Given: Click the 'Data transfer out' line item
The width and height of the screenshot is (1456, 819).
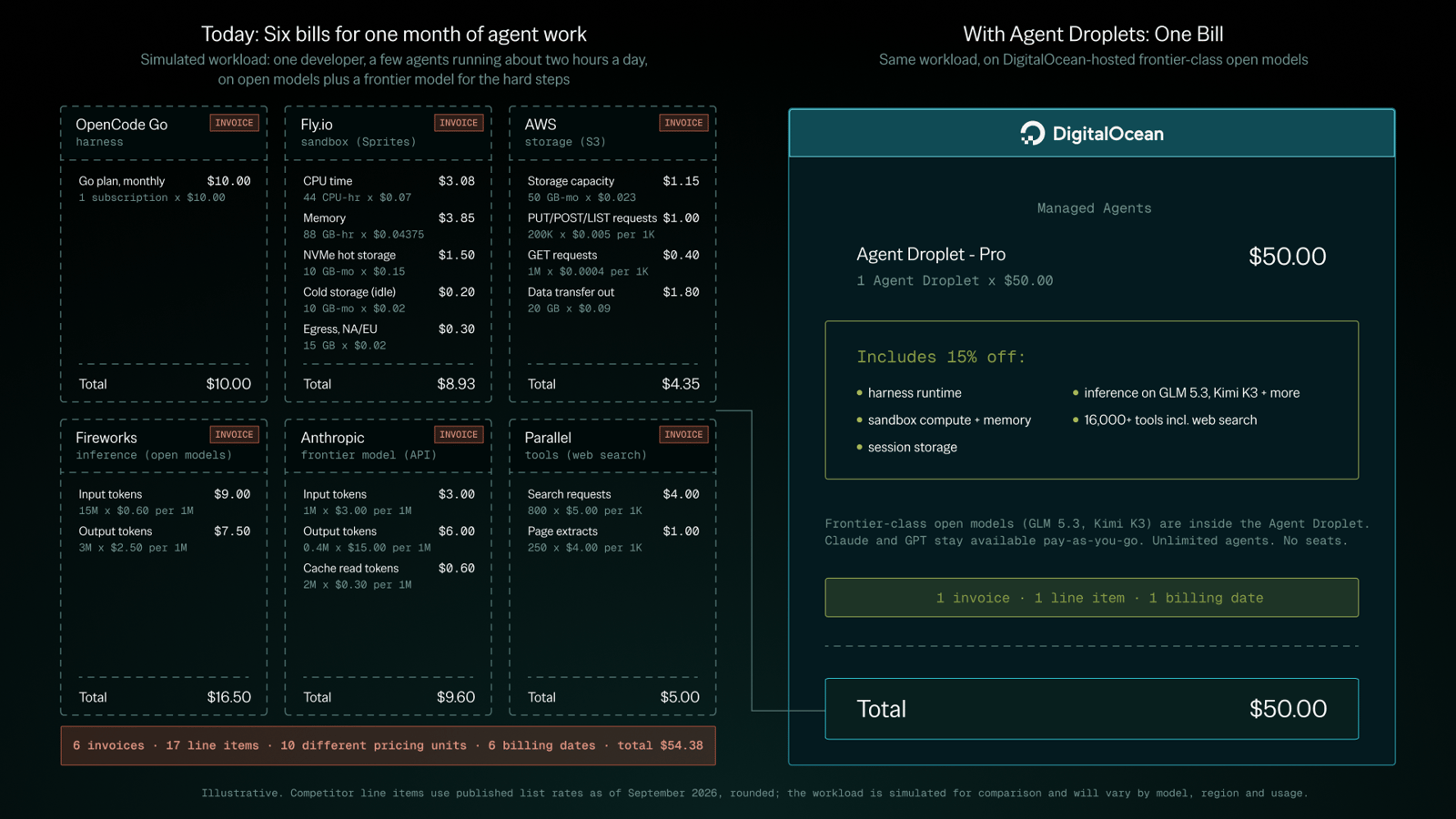Looking at the screenshot, I should click(x=613, y=299).
